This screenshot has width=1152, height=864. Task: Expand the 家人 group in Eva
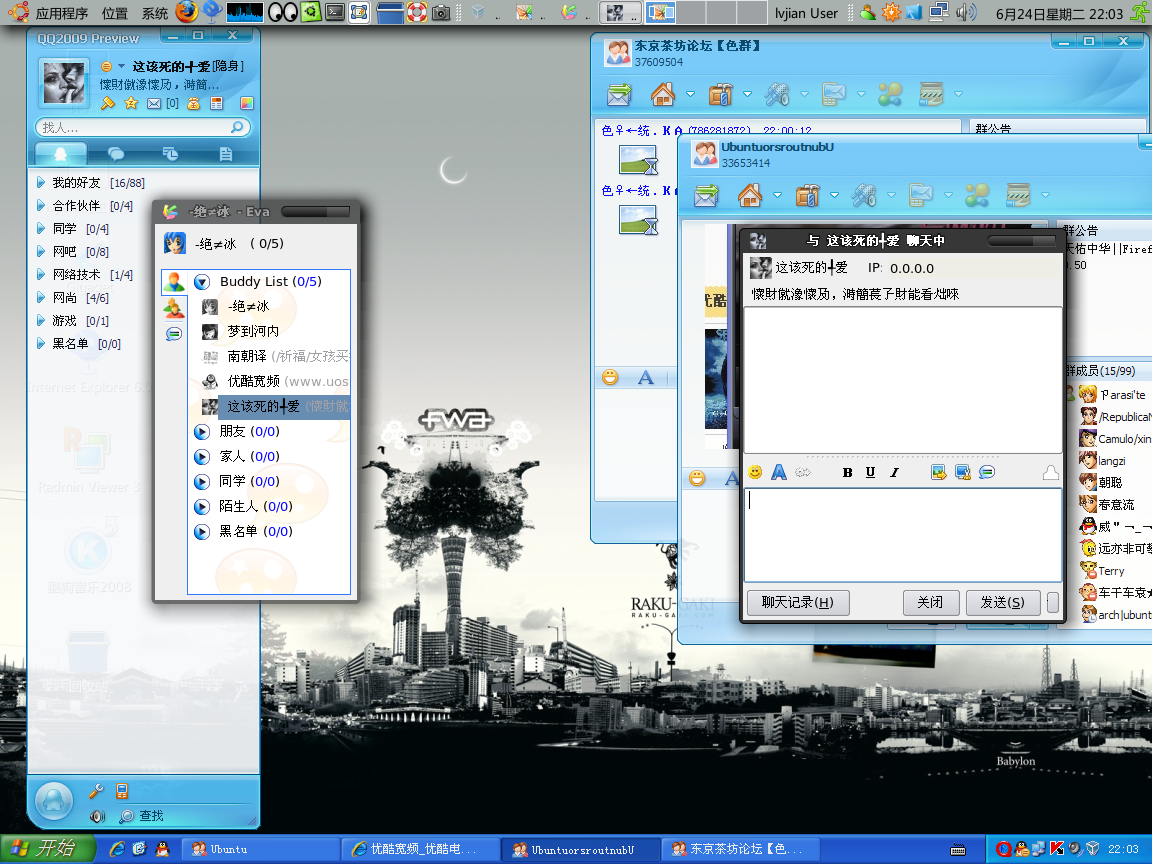click(x=202, y=457)
